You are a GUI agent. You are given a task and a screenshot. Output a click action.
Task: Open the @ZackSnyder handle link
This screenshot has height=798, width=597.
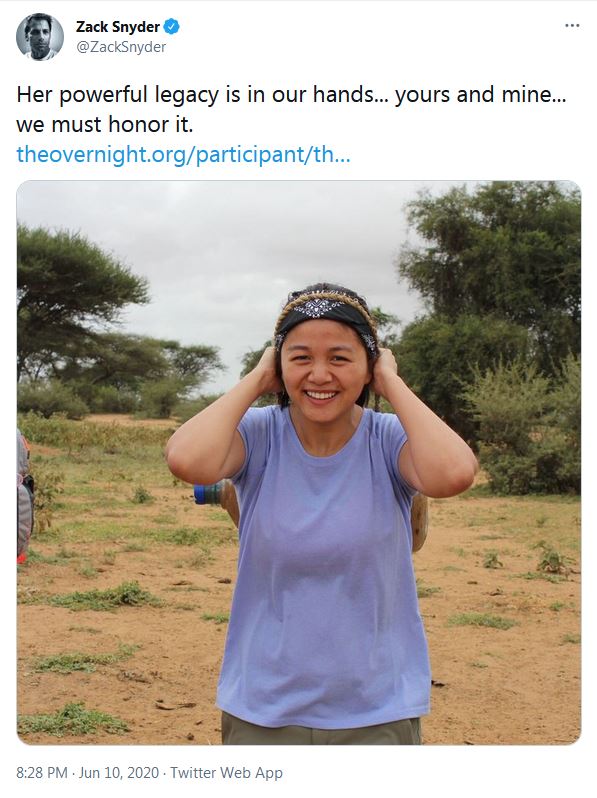[121, 47]
